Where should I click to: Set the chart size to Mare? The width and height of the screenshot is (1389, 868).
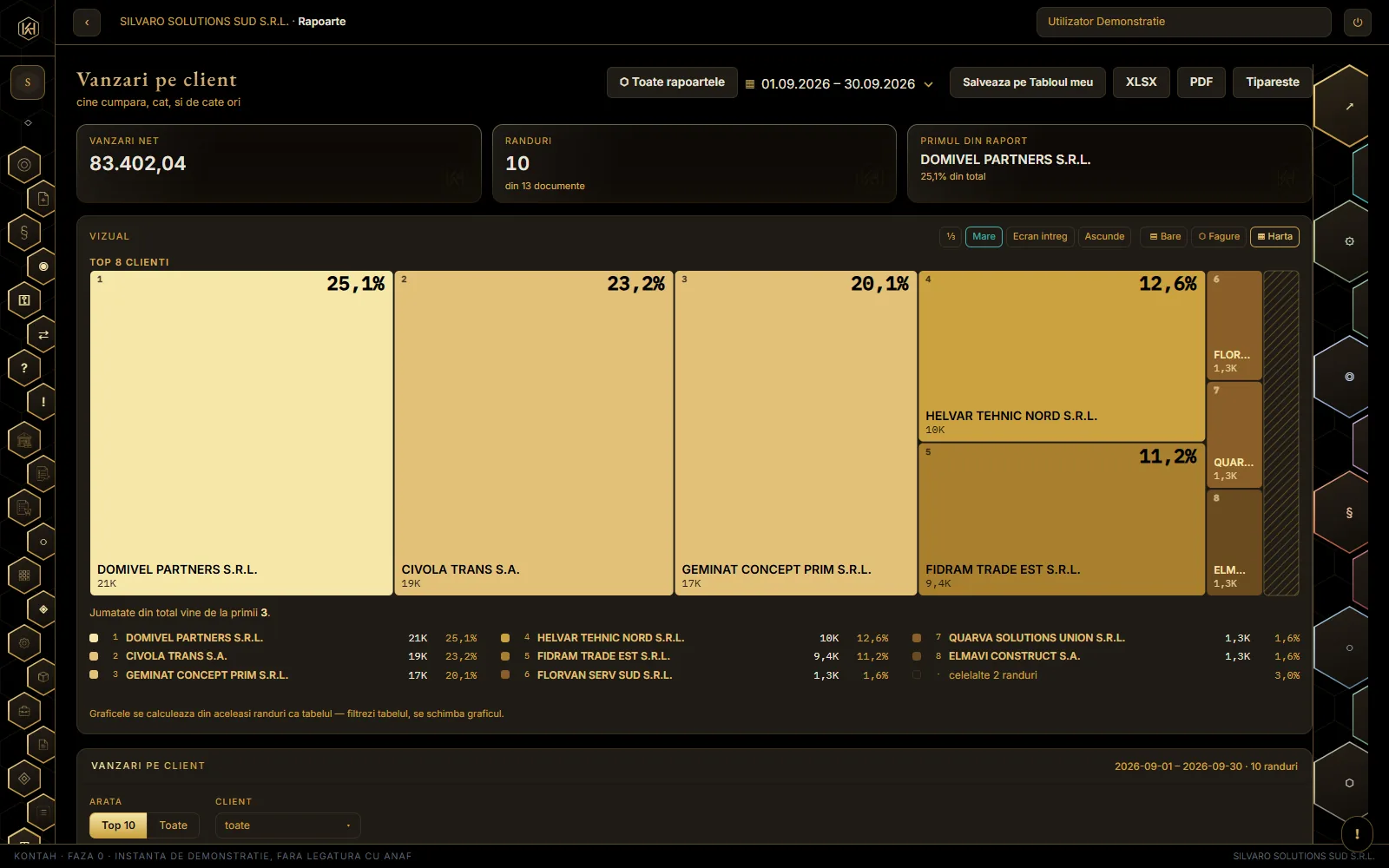[984, 236]
